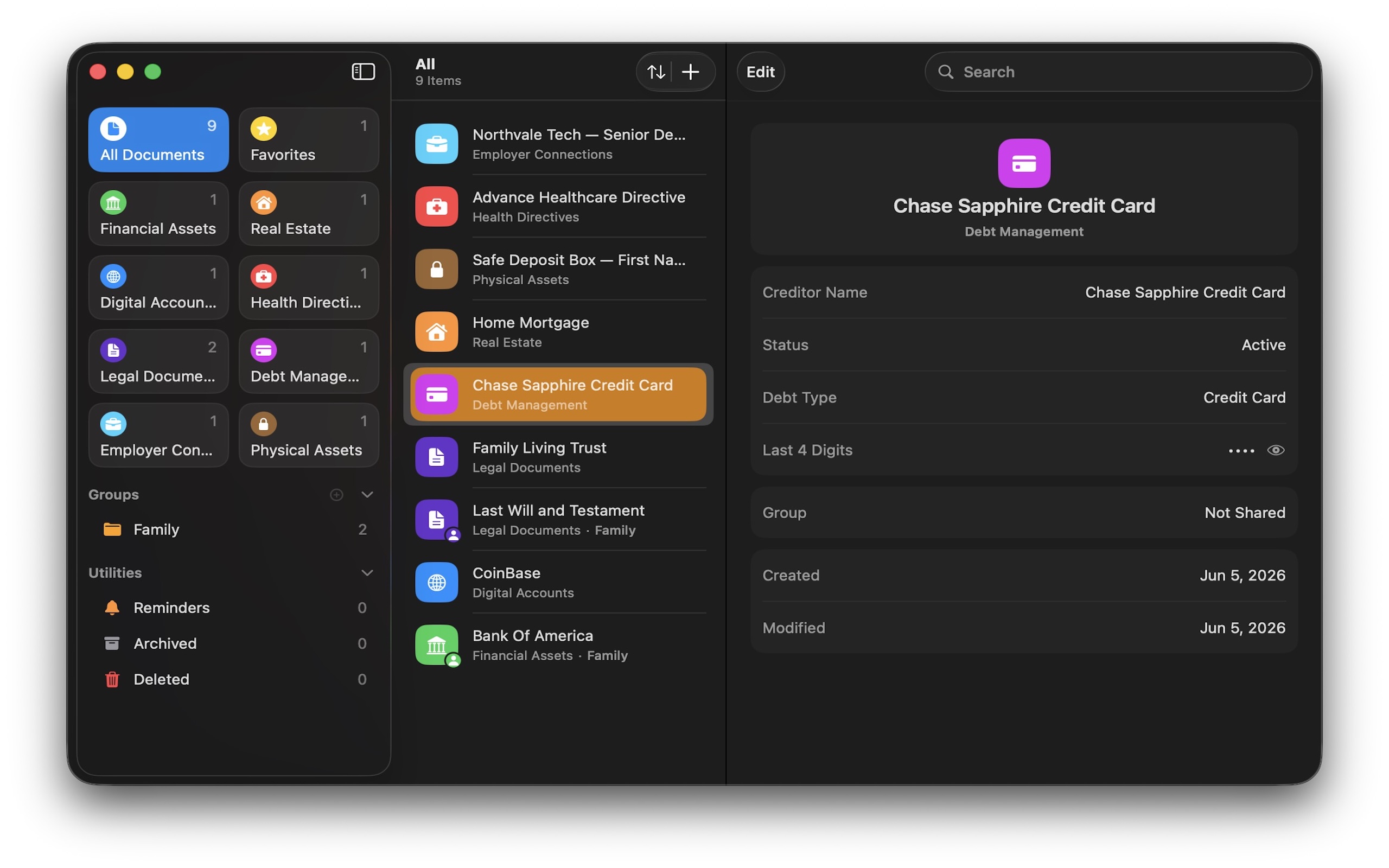Open Archived in Utilities
The width and height of the screenshot is (1389, 868).
[x=234, y=643]
